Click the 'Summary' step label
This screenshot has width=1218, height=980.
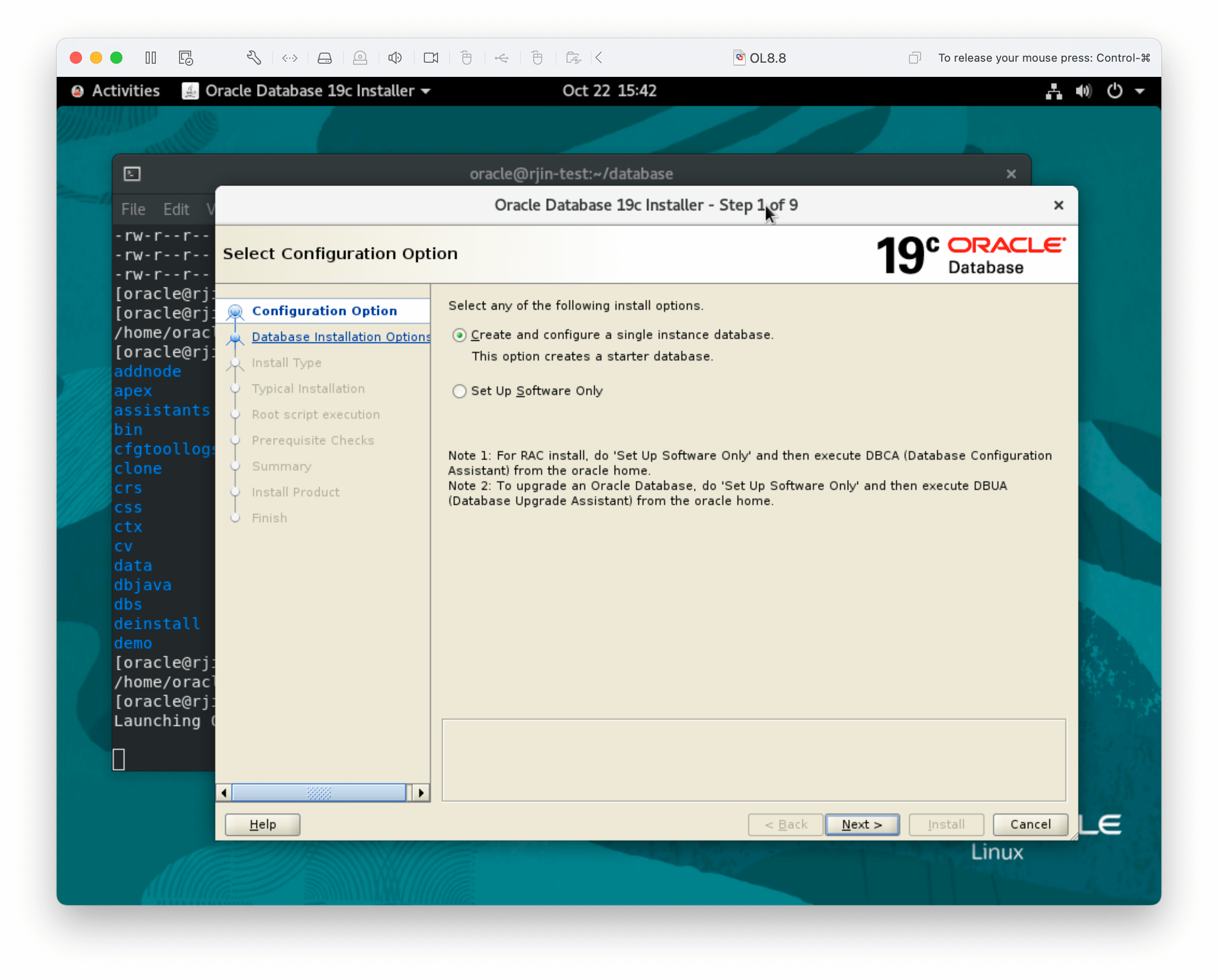tap(282, 466)
